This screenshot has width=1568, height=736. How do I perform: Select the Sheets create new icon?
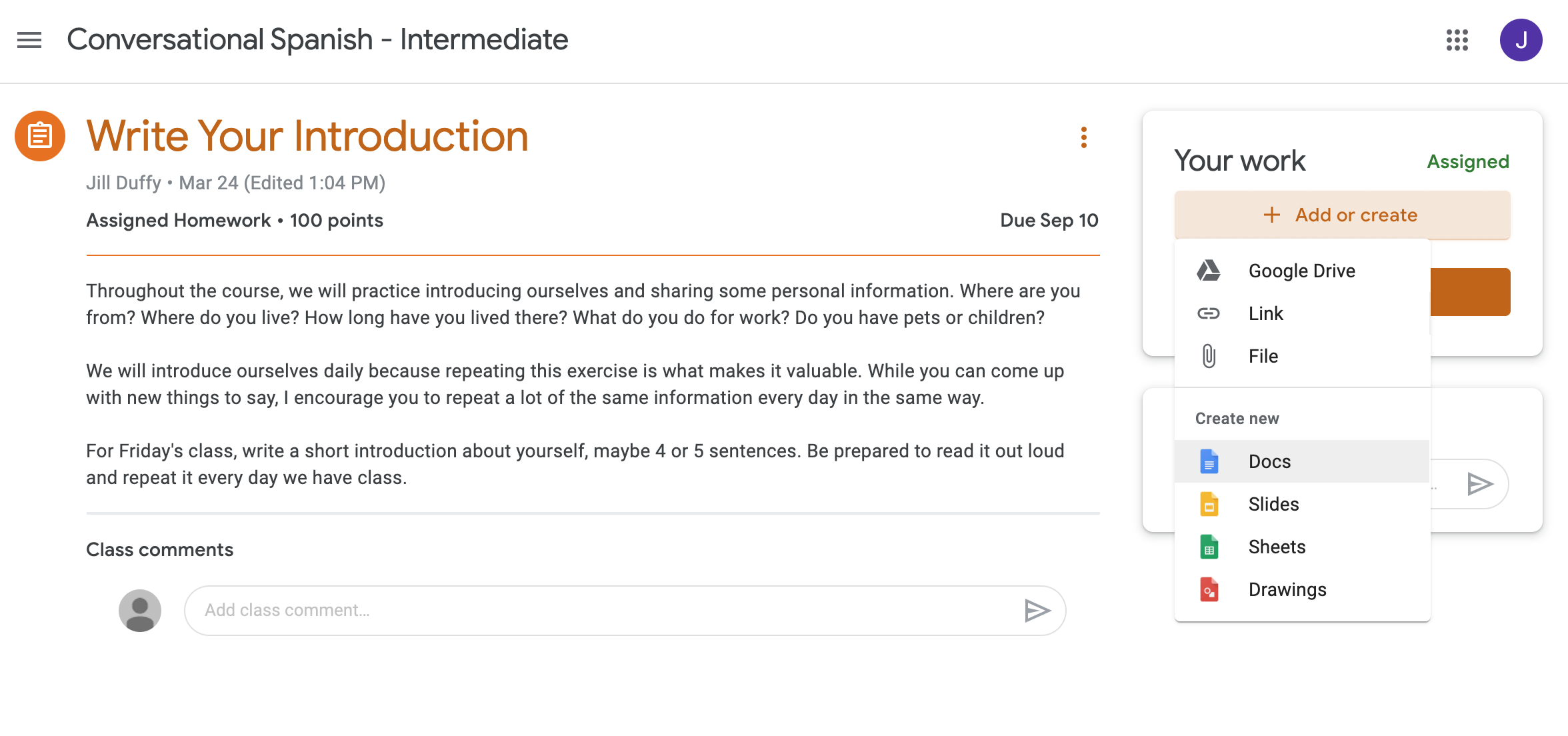[1208, 546]
